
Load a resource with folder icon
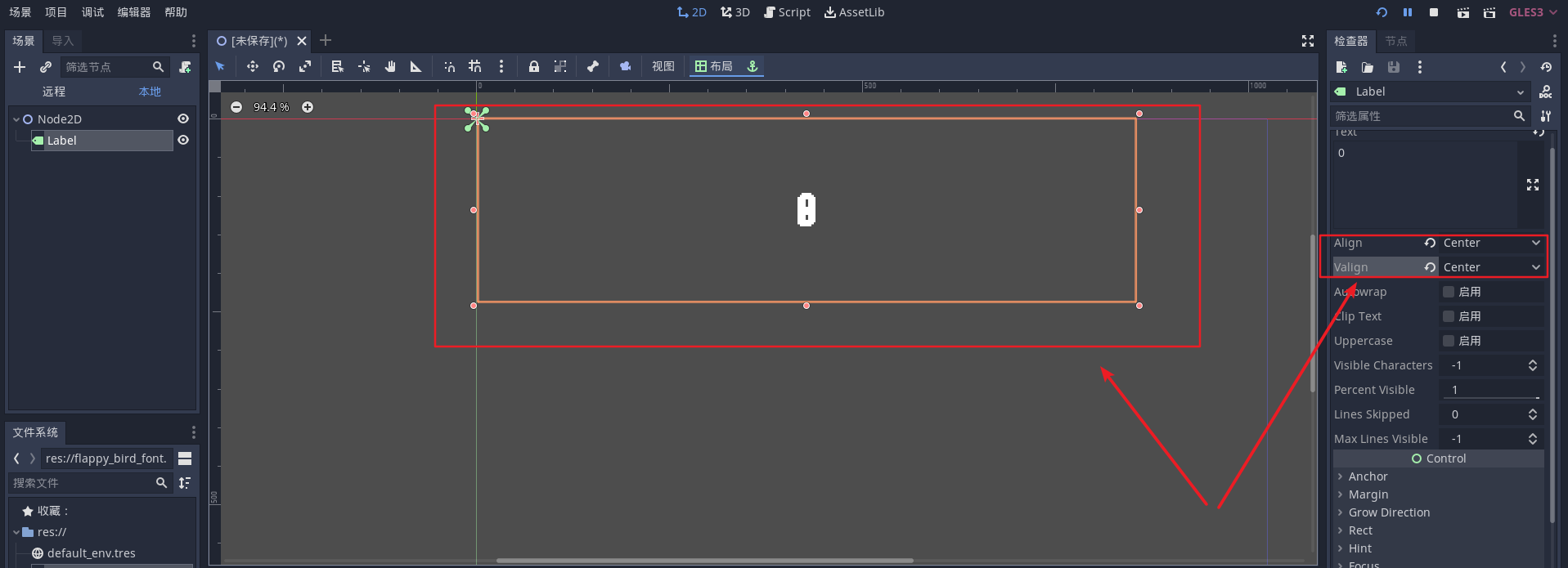1368,67
